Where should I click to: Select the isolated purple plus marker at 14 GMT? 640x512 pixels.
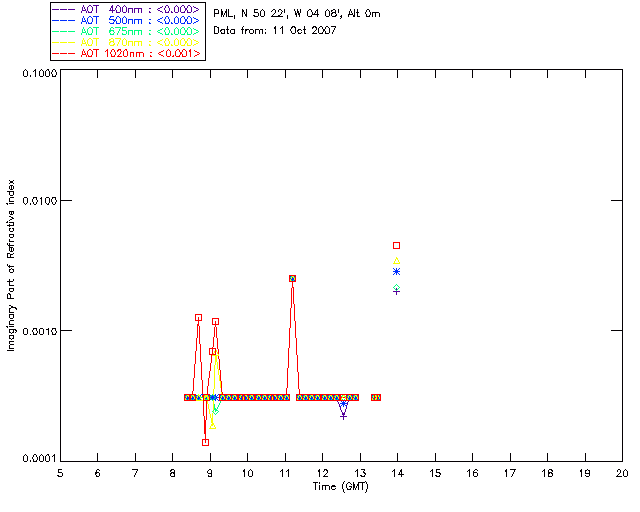coord(396,292)
